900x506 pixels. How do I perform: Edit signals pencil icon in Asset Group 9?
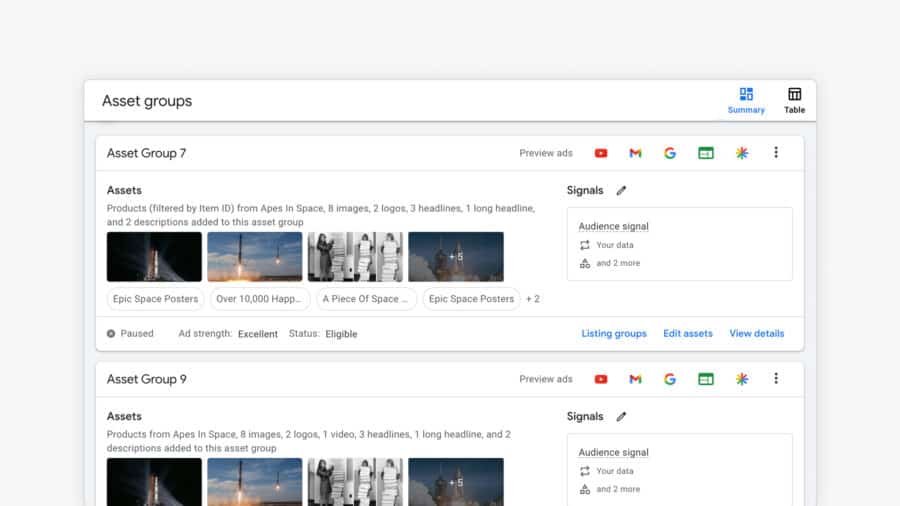pyautogui.click(x=621, y=416)
